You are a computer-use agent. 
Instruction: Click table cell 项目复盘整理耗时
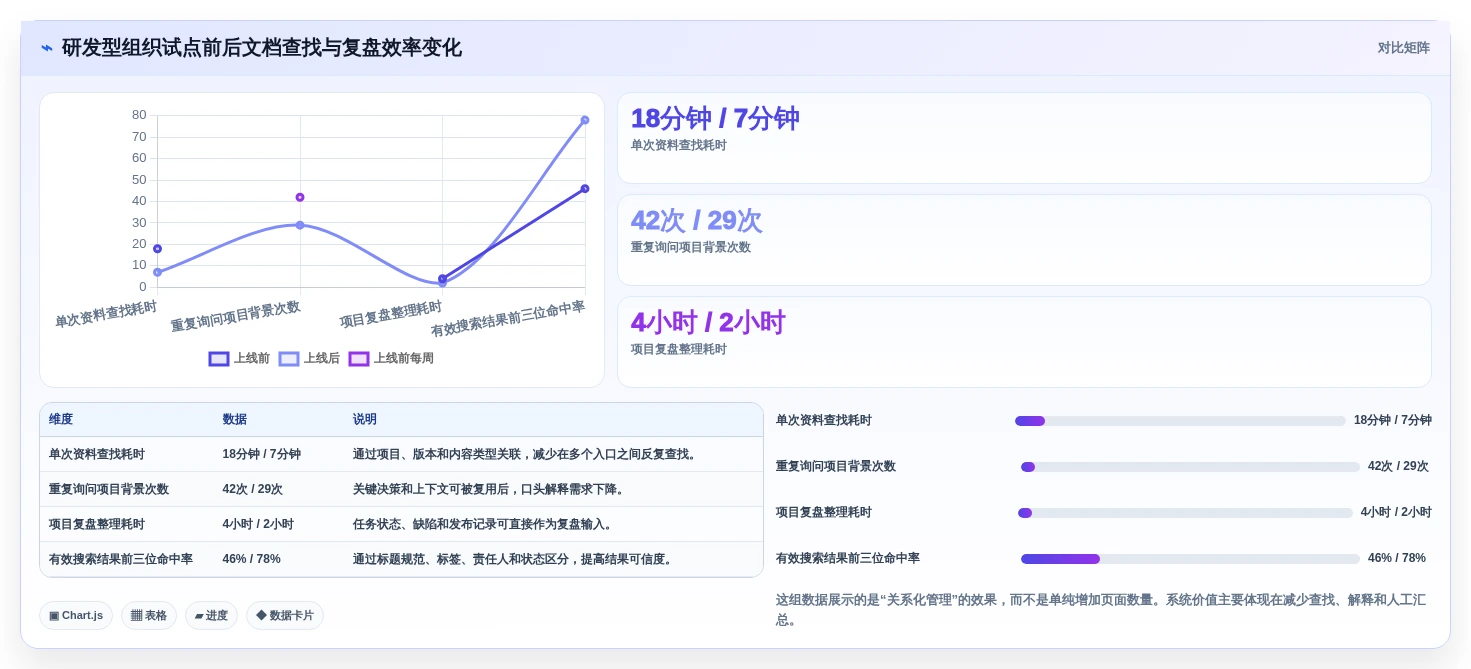[97, 524]
